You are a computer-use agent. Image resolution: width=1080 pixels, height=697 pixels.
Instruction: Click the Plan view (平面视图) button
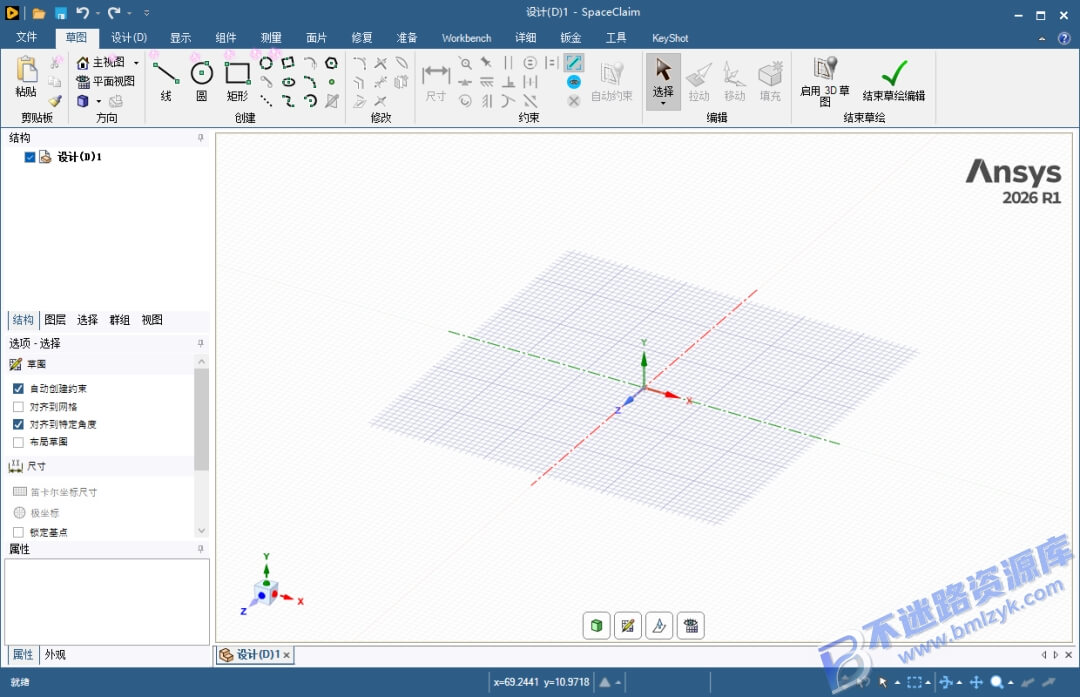tap(105, 81)
